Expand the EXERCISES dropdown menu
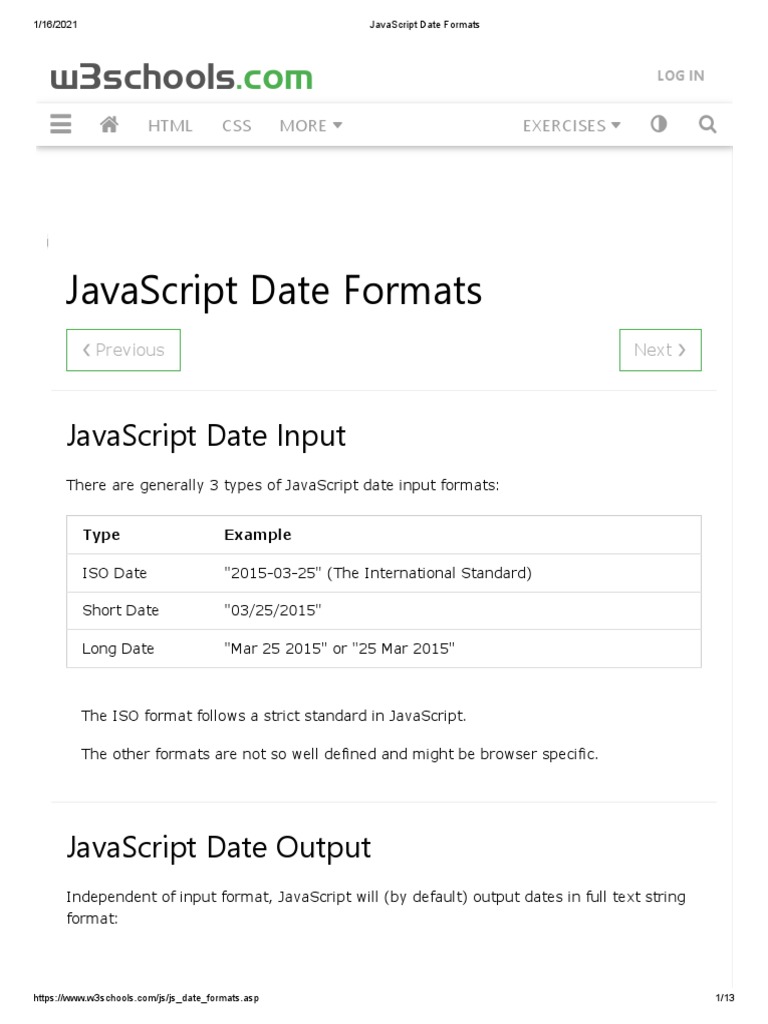The height and width of the screenshot is (1024, 768). coord(571,125)
